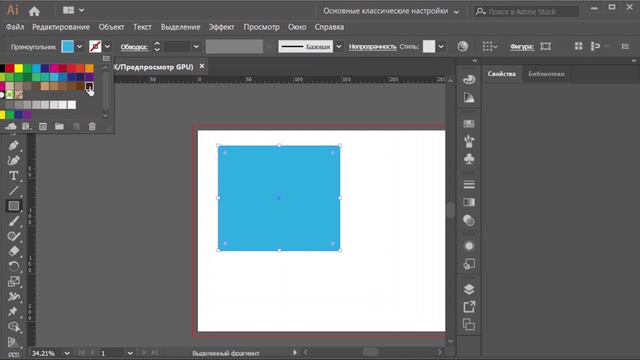Open the stroke weight dropdown

point(196,47)
